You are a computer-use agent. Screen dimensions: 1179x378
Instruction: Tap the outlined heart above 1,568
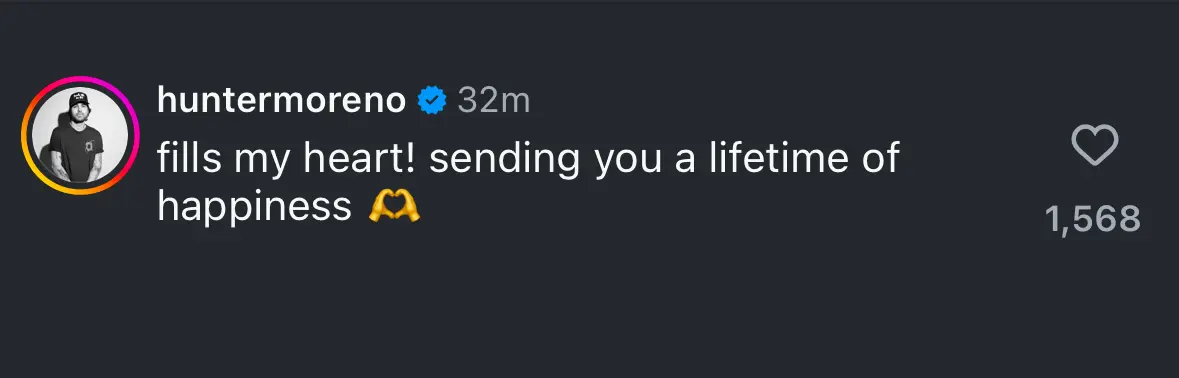click(1094, 145)
